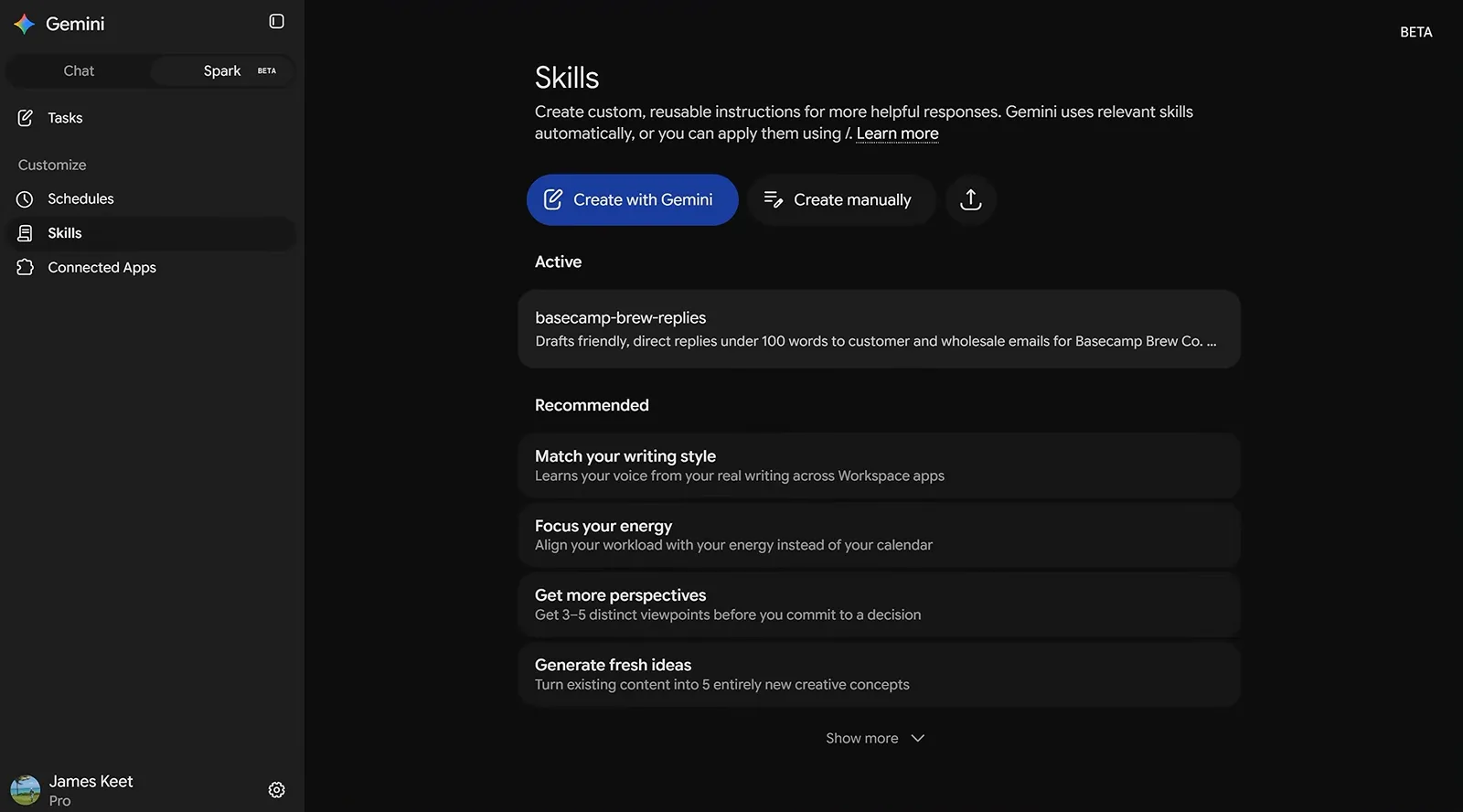Switch to the Chat tab

[x=79, y=70]
